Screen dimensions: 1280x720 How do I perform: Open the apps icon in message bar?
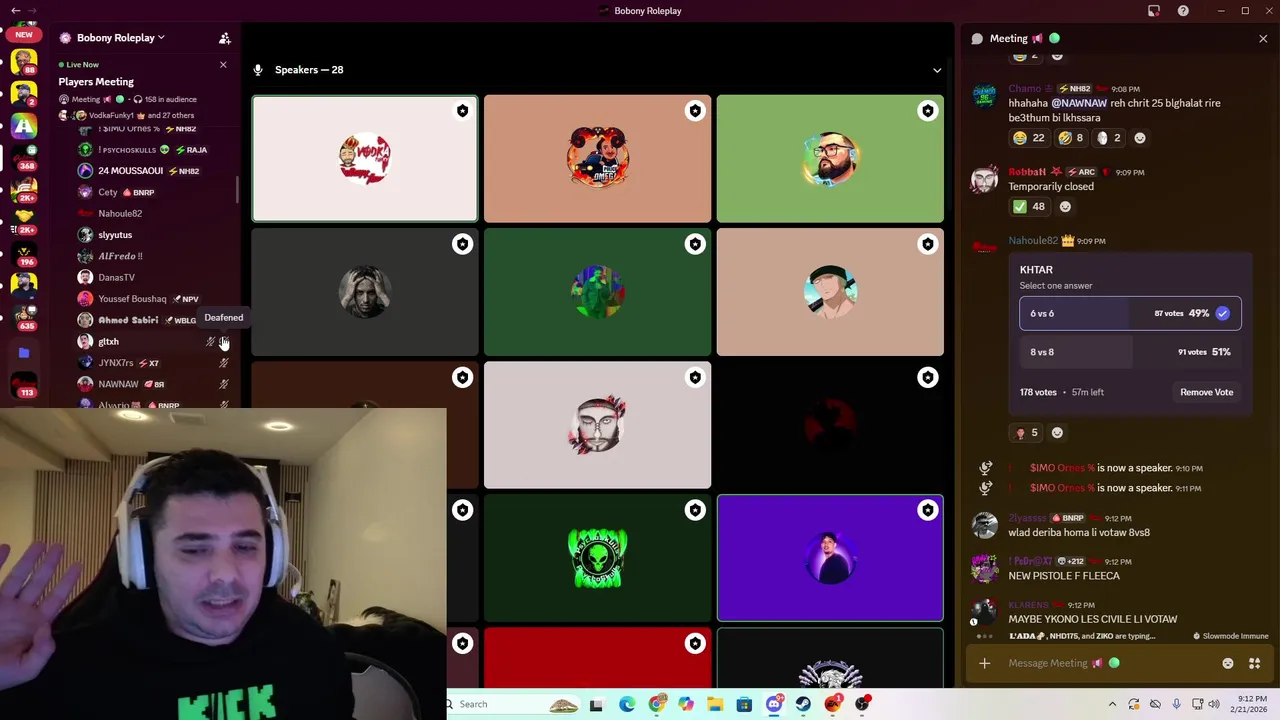[x=1255, y=663]
